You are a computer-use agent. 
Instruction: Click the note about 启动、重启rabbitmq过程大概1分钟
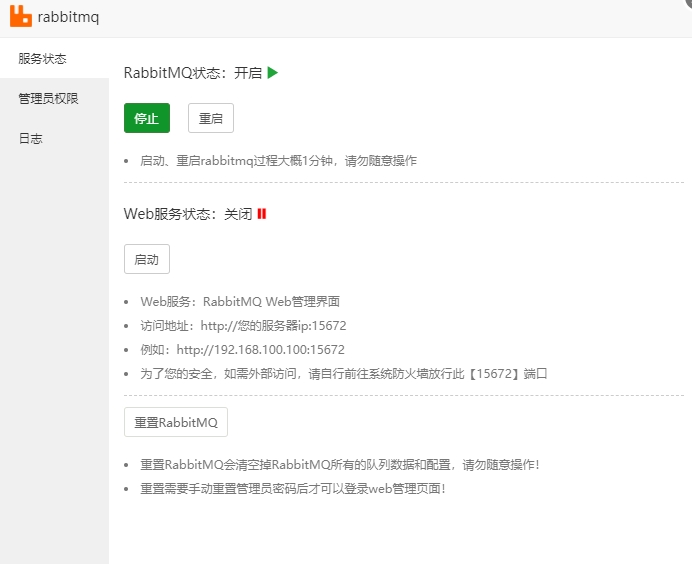click(x=278, y=161)
